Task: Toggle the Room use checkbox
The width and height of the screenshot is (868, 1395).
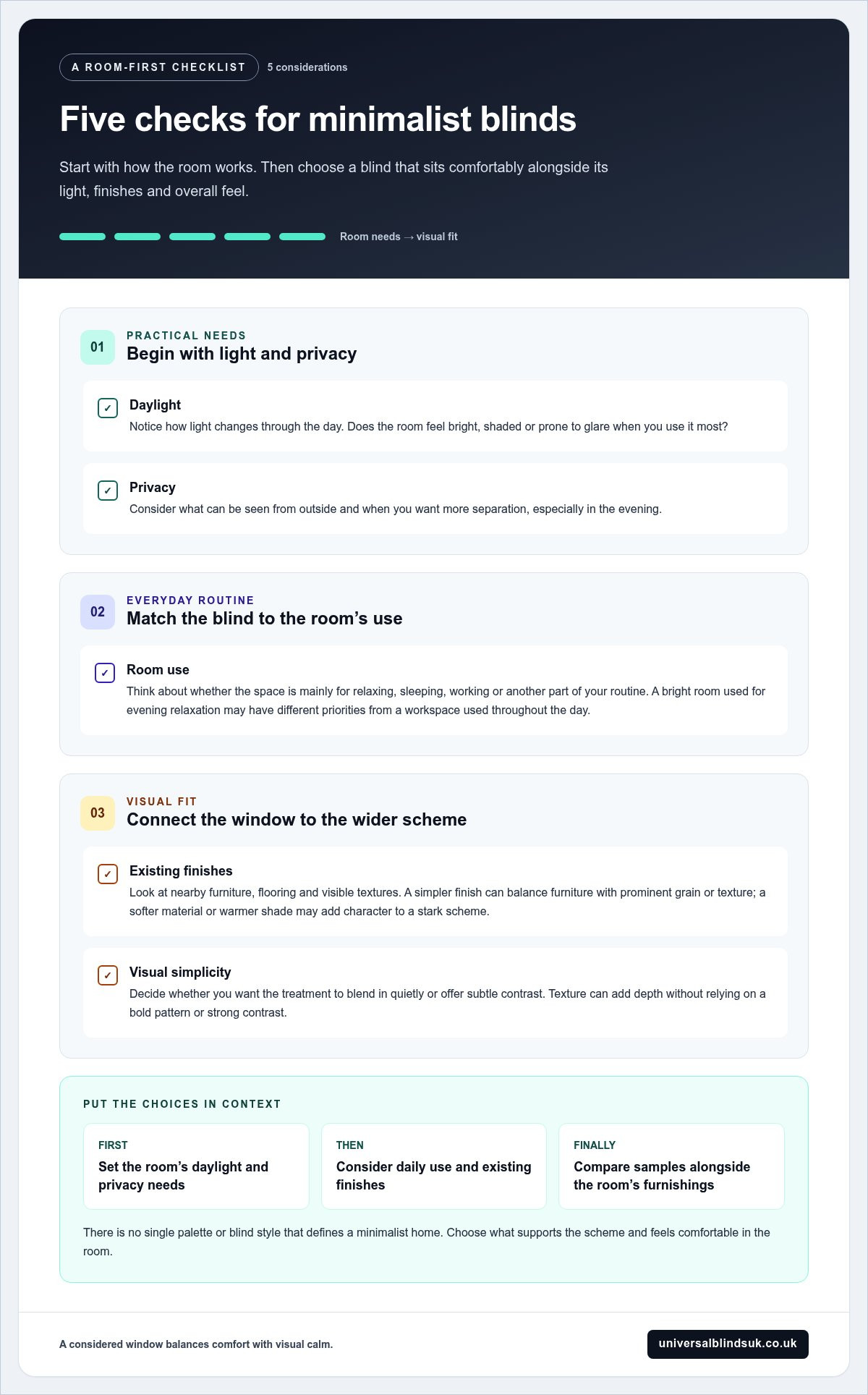Action: (x=105, y=673)
